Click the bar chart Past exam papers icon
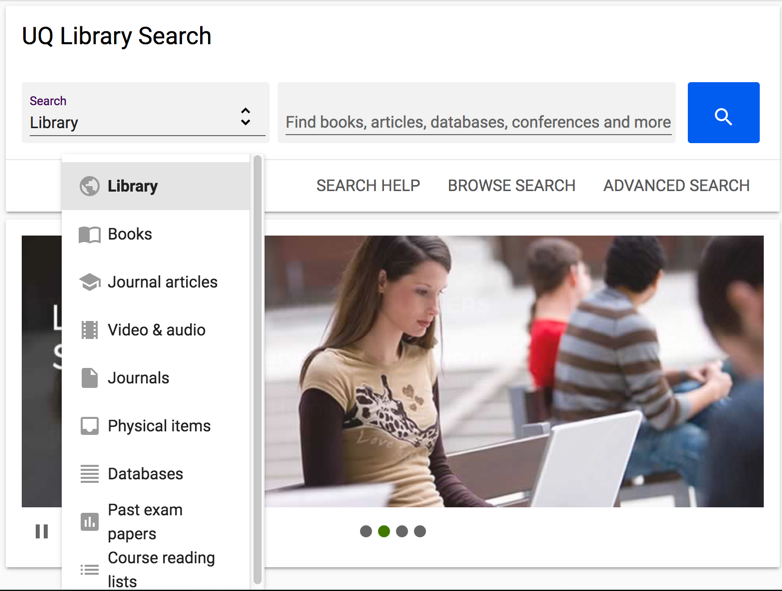Image resolution: width=782 pixels, height=591 pixels. tap(89, 522)
